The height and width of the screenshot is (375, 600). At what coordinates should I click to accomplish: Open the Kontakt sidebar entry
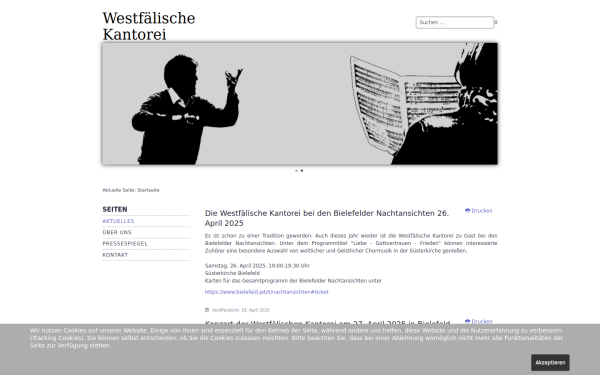[x=115, y=255]
